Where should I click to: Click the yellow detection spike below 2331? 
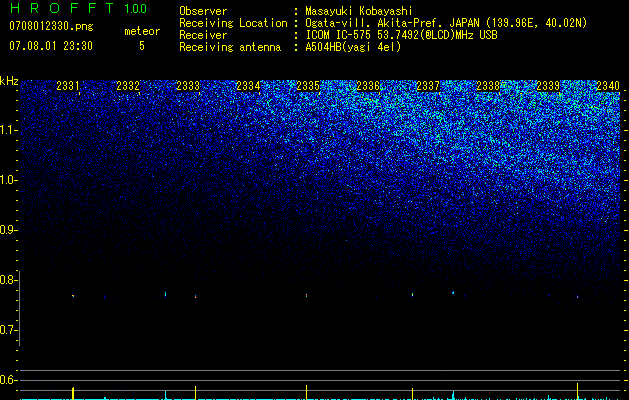click(73, 393)
